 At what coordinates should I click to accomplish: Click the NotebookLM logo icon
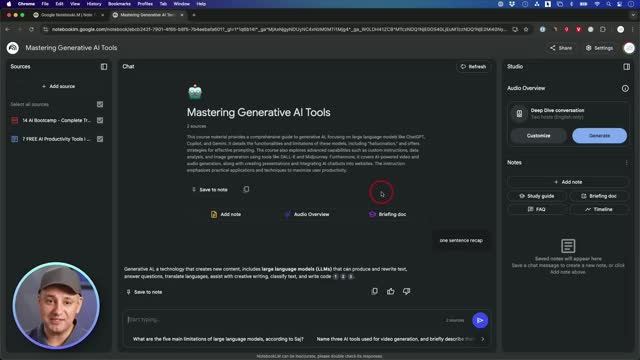pyautogui.click(x=13, y=48)
